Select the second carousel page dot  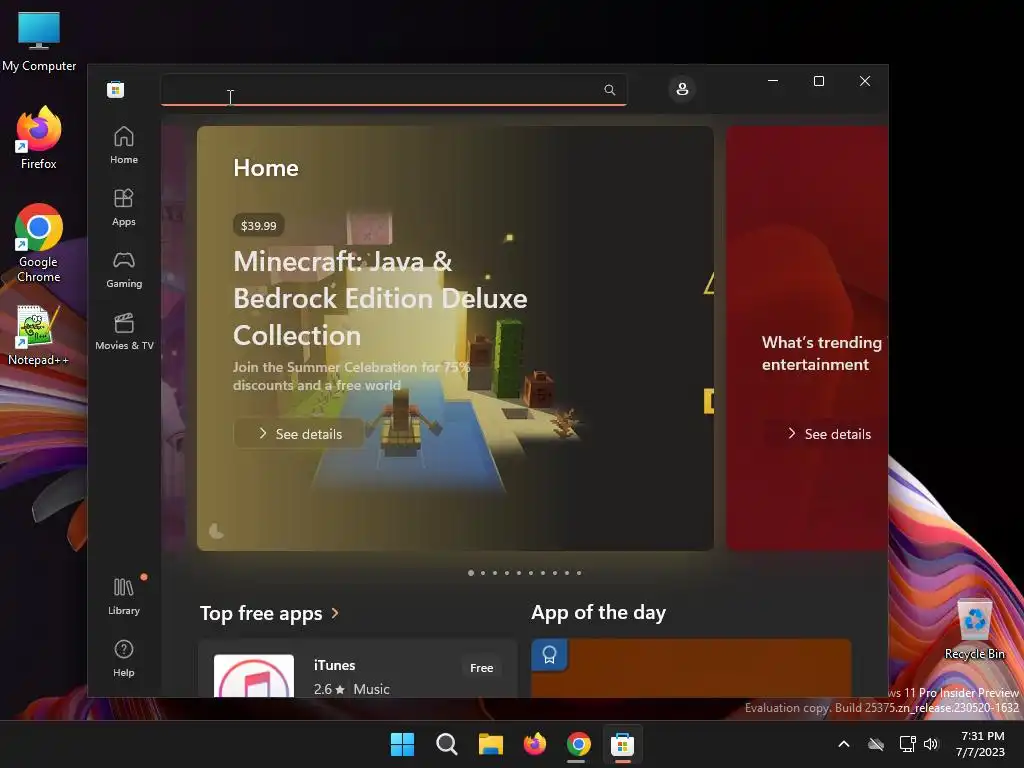coord(483,573)
